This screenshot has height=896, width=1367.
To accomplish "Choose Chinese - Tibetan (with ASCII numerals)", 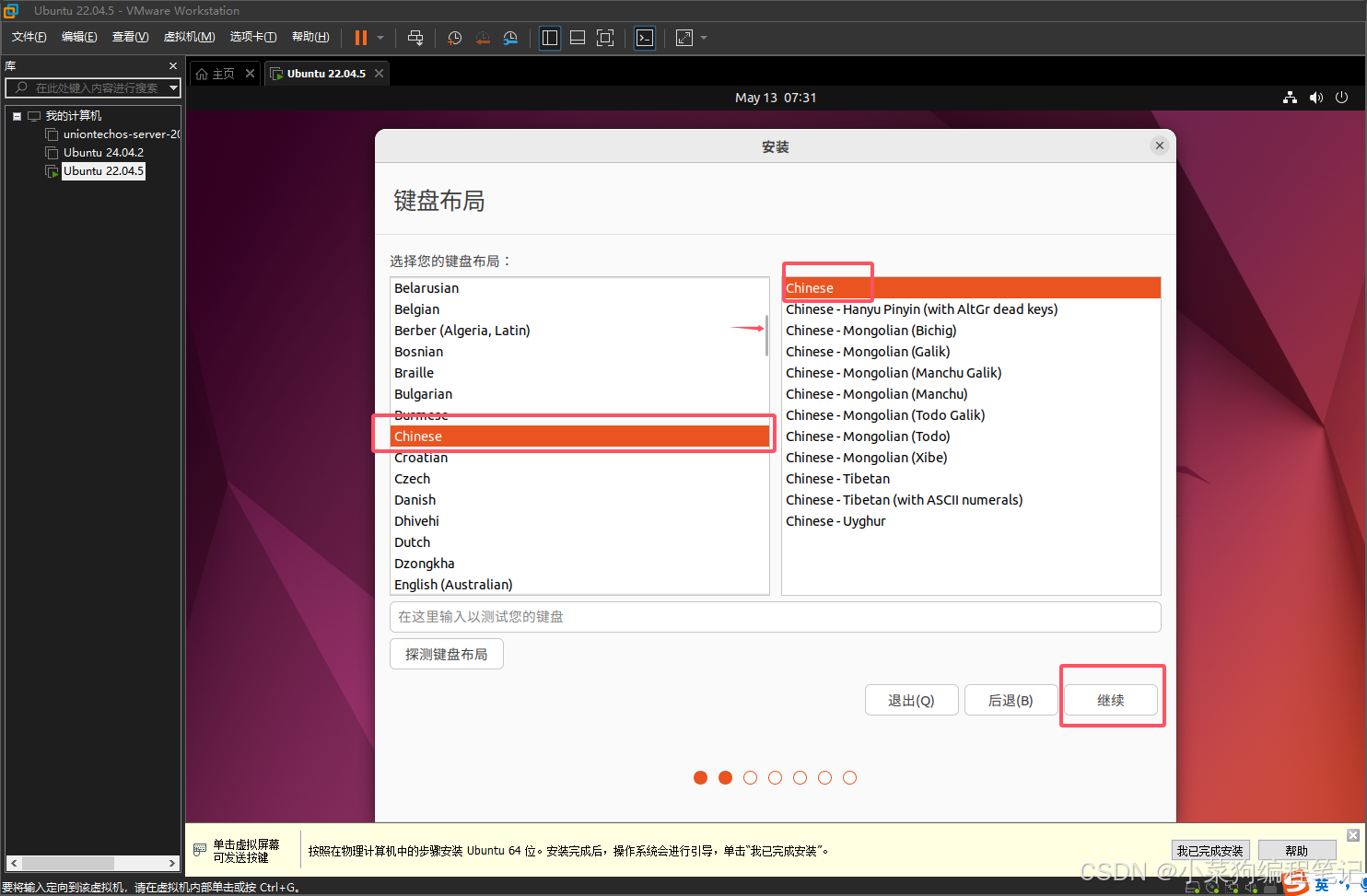I will (971, 500).
